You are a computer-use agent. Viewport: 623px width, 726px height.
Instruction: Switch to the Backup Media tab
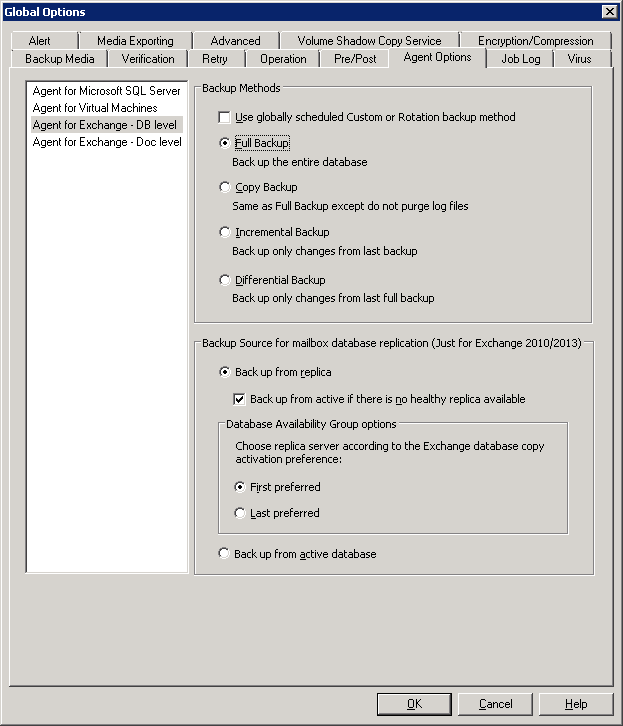click(59, 59)
